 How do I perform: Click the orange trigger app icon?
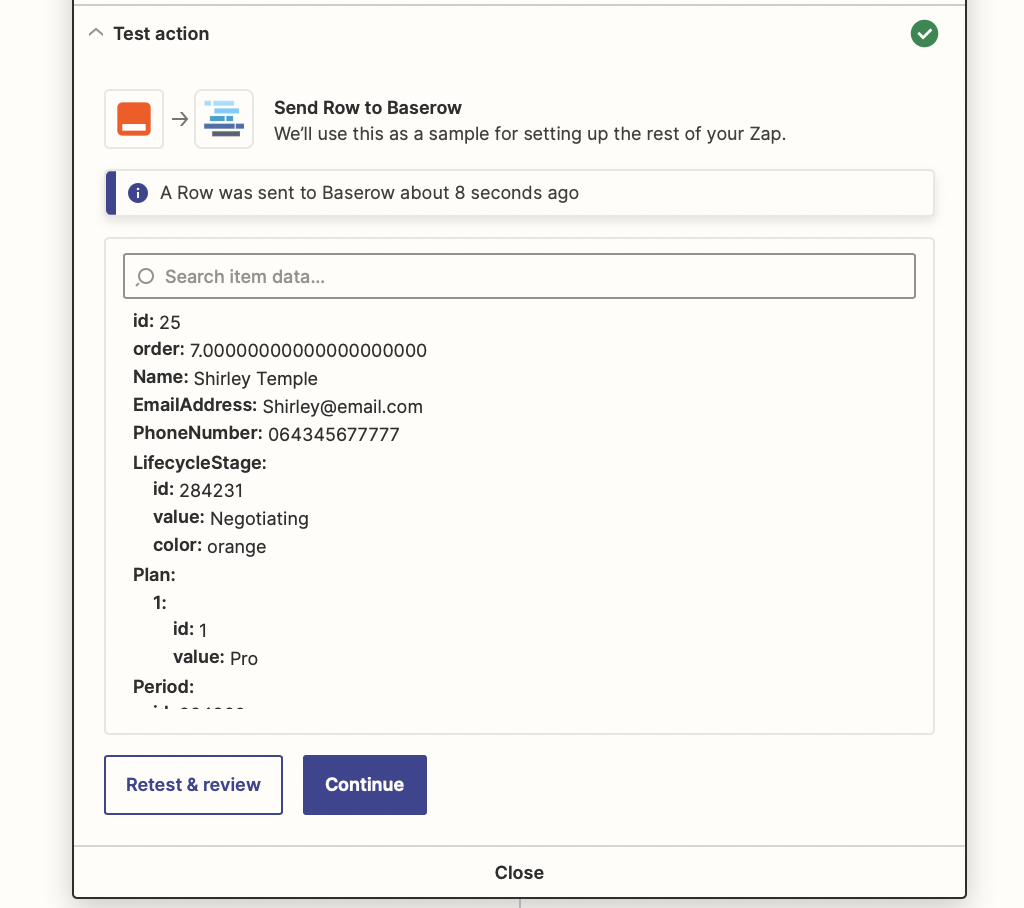coord(134,119)
